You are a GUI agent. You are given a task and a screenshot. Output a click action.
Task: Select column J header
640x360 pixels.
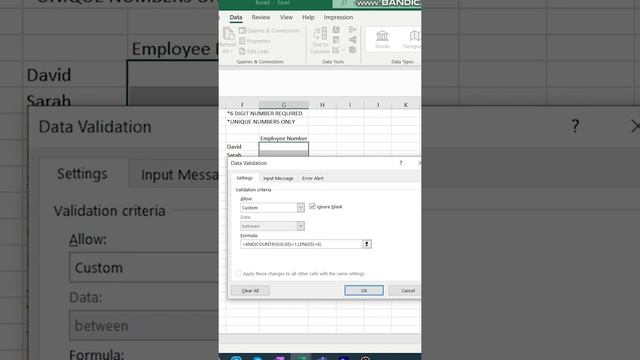click(x=378, y=105)
